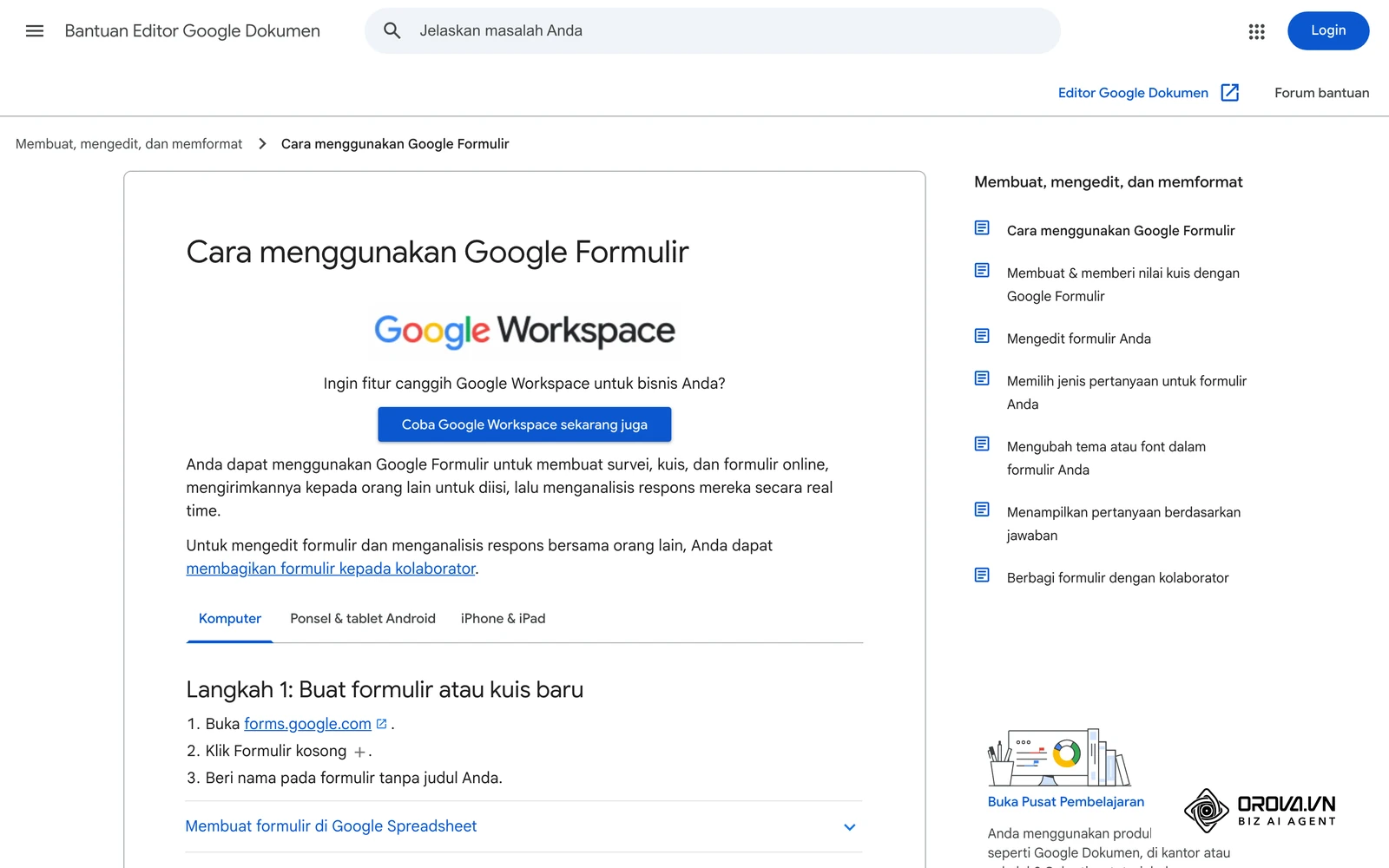Click Coba Google Workspace sekarang juga button
Screen dimensions: 1389x868
click(524, 424)
